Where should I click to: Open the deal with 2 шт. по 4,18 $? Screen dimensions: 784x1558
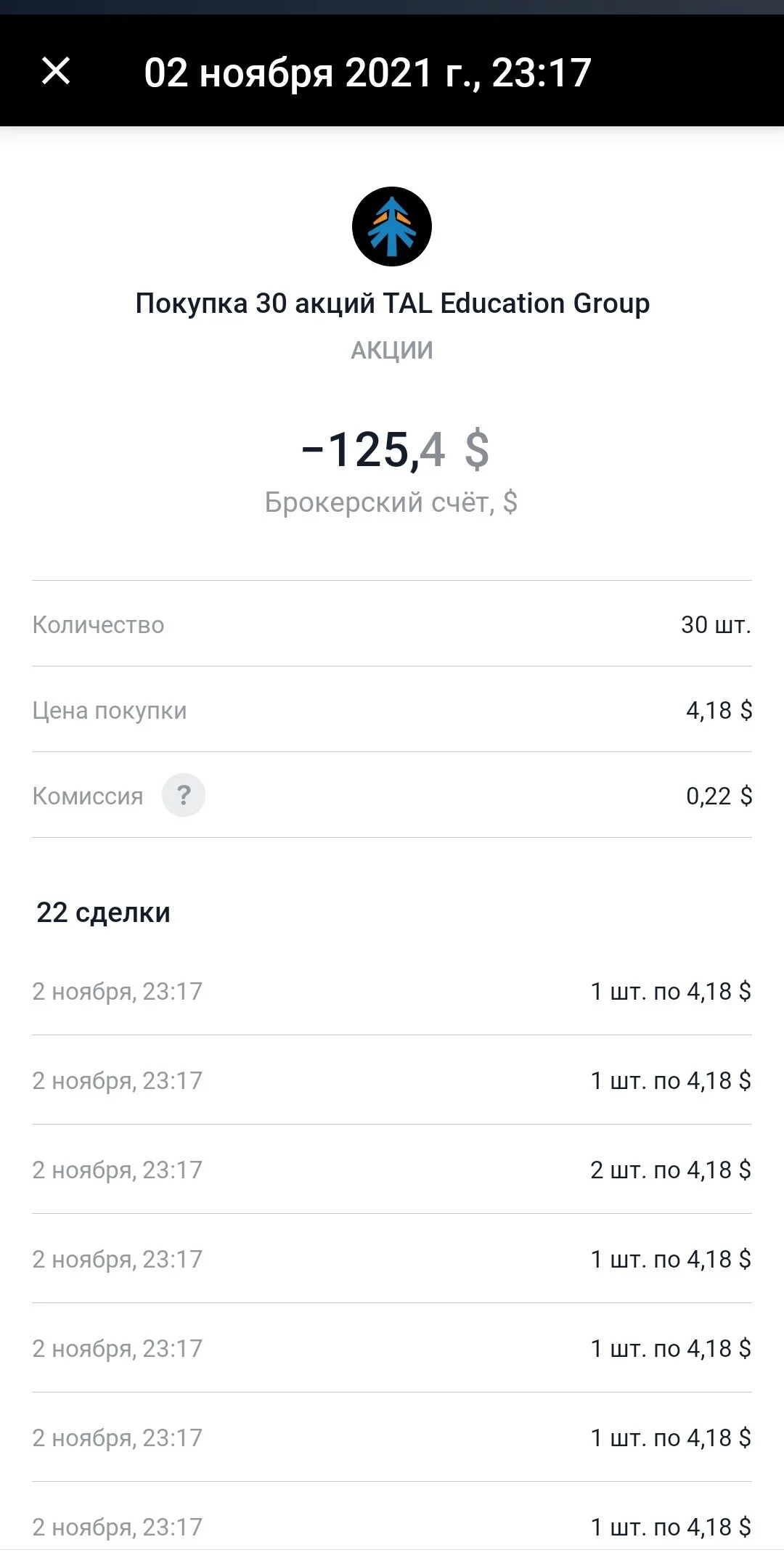(x=392, y=1170)
